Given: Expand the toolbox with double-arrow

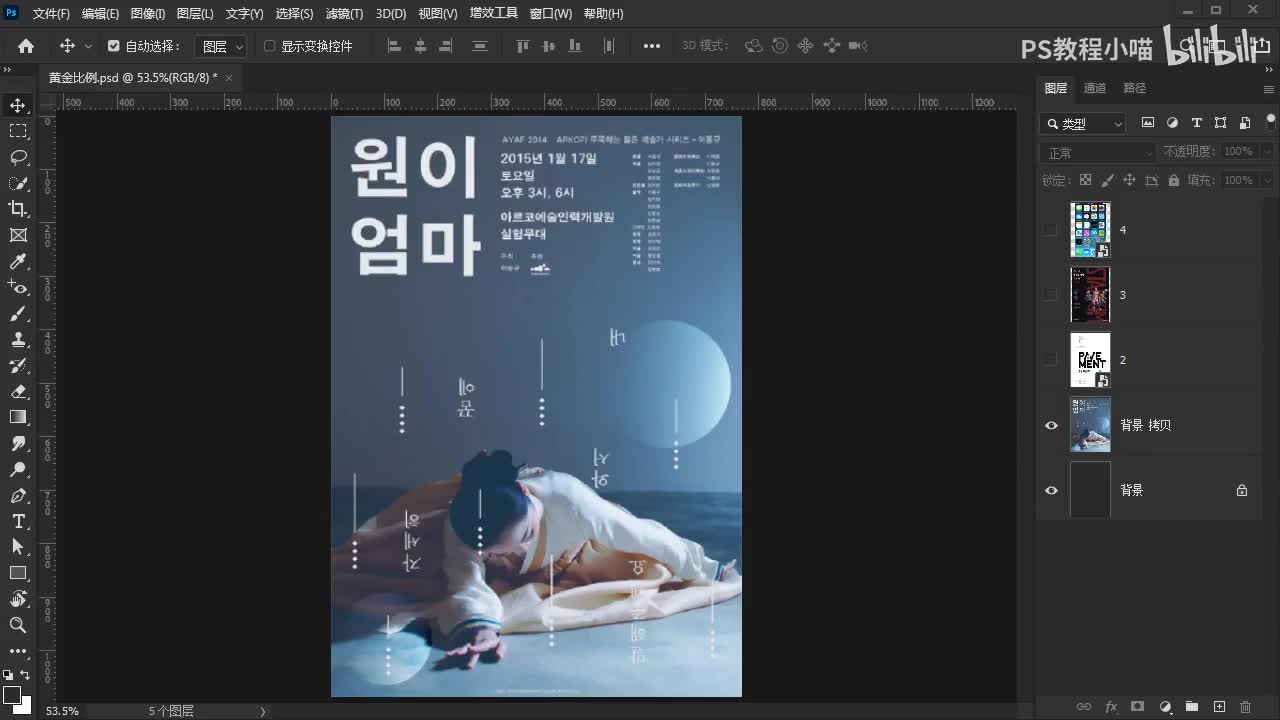Looking at the screenshot, I should point(7,70).
